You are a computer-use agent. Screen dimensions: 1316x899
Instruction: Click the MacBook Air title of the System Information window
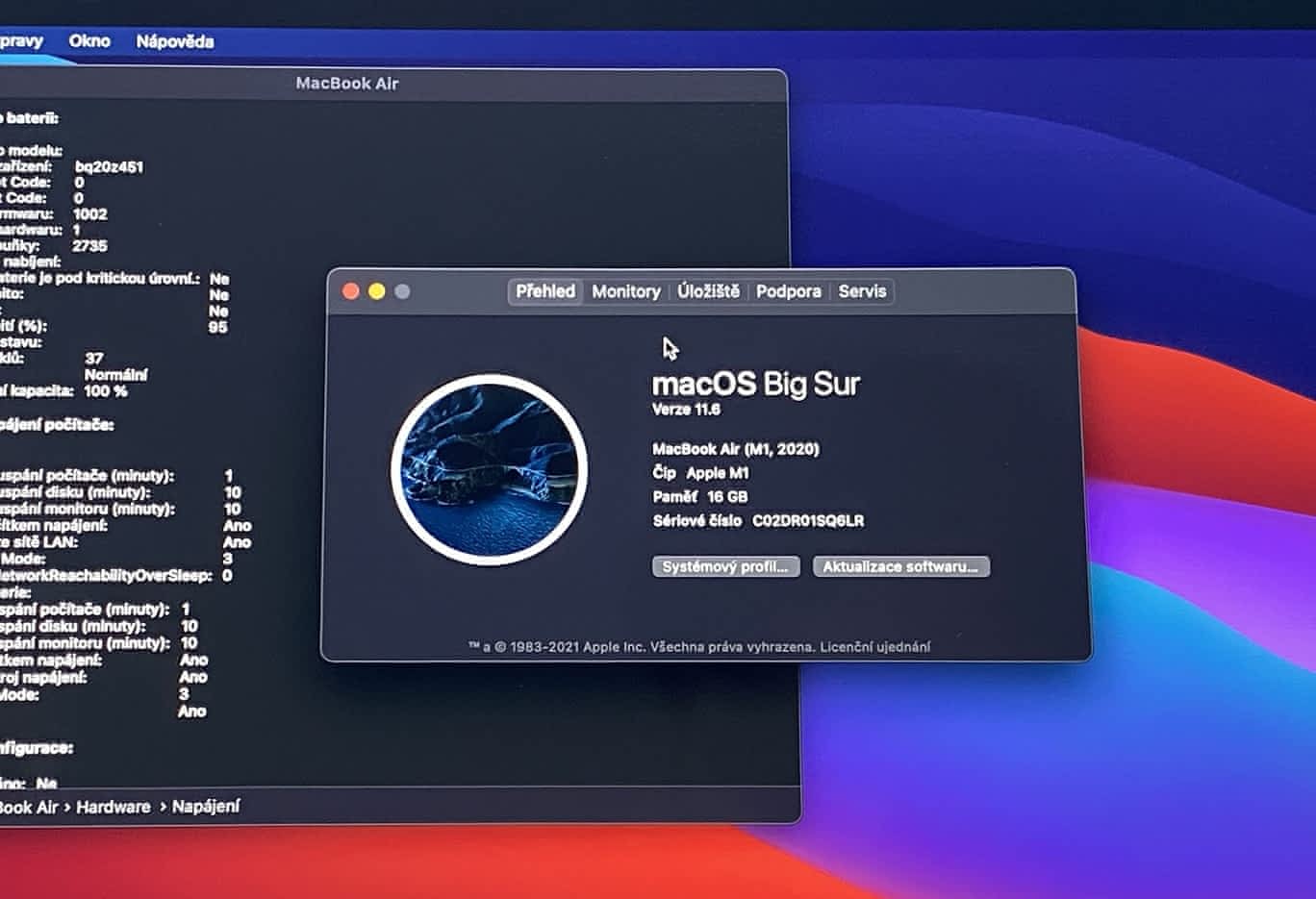click(347, 84)
